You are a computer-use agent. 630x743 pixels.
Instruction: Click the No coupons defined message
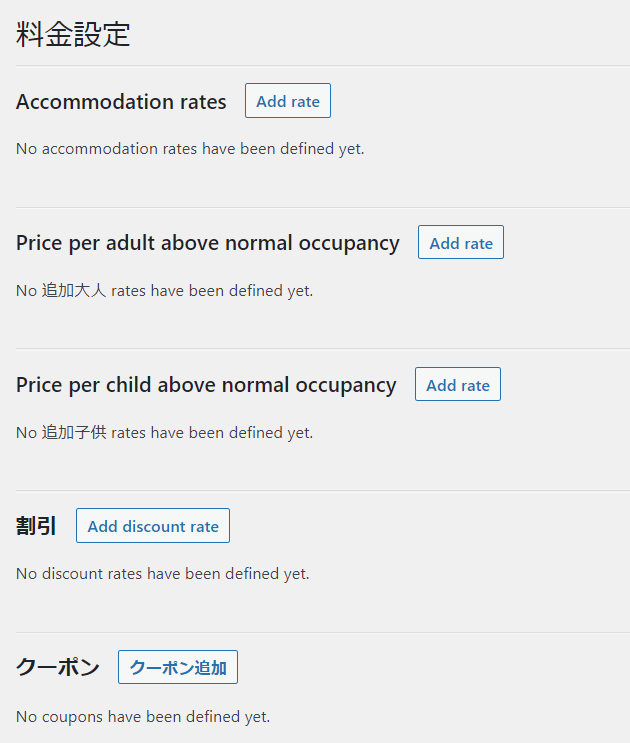tap(143, 716)
